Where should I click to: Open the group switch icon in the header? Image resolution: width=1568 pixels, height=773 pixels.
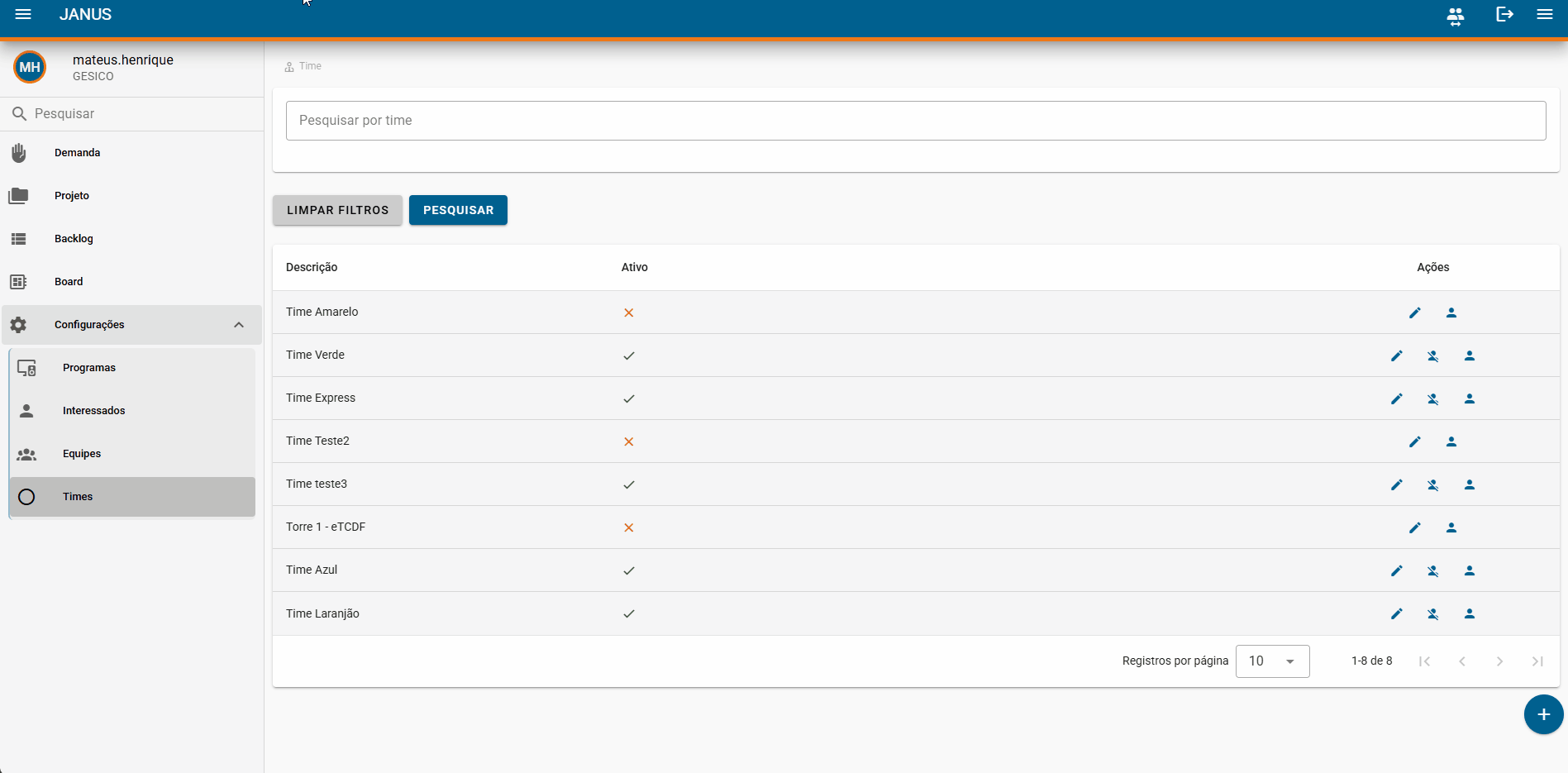pyautogui.click(x=1456, y=16)
